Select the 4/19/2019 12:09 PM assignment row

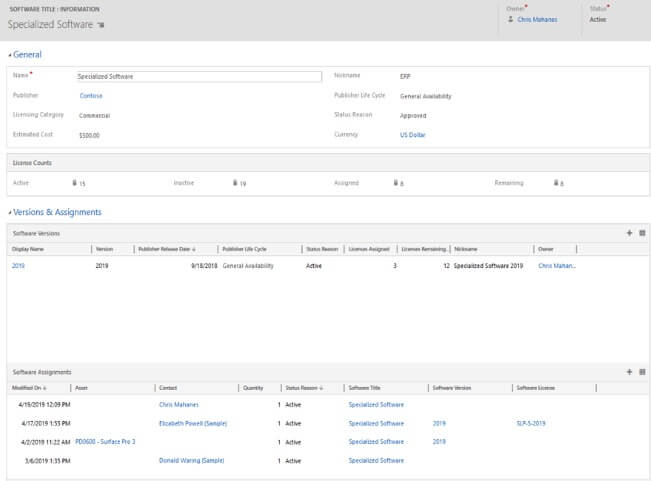coord(328,405)
